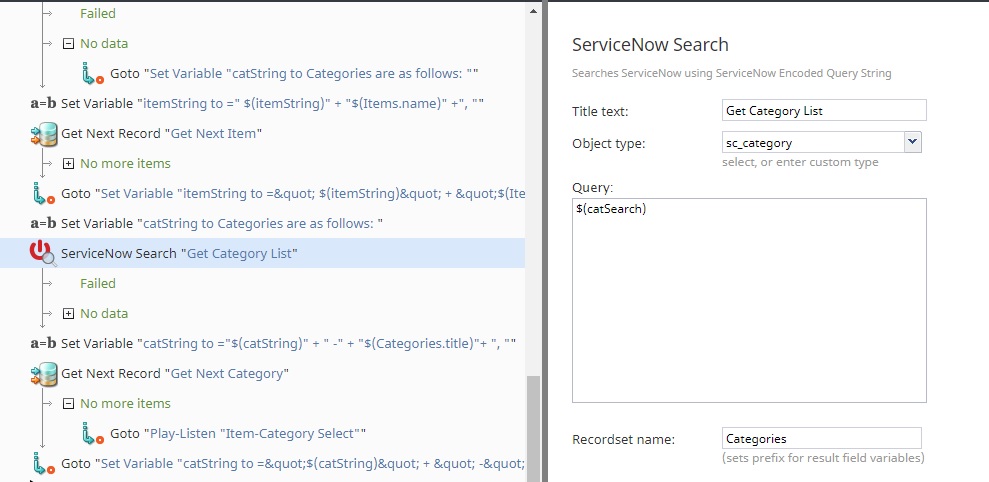989x482 pixels.
Task: Click inside the Query text area
Action: point(749,300)
